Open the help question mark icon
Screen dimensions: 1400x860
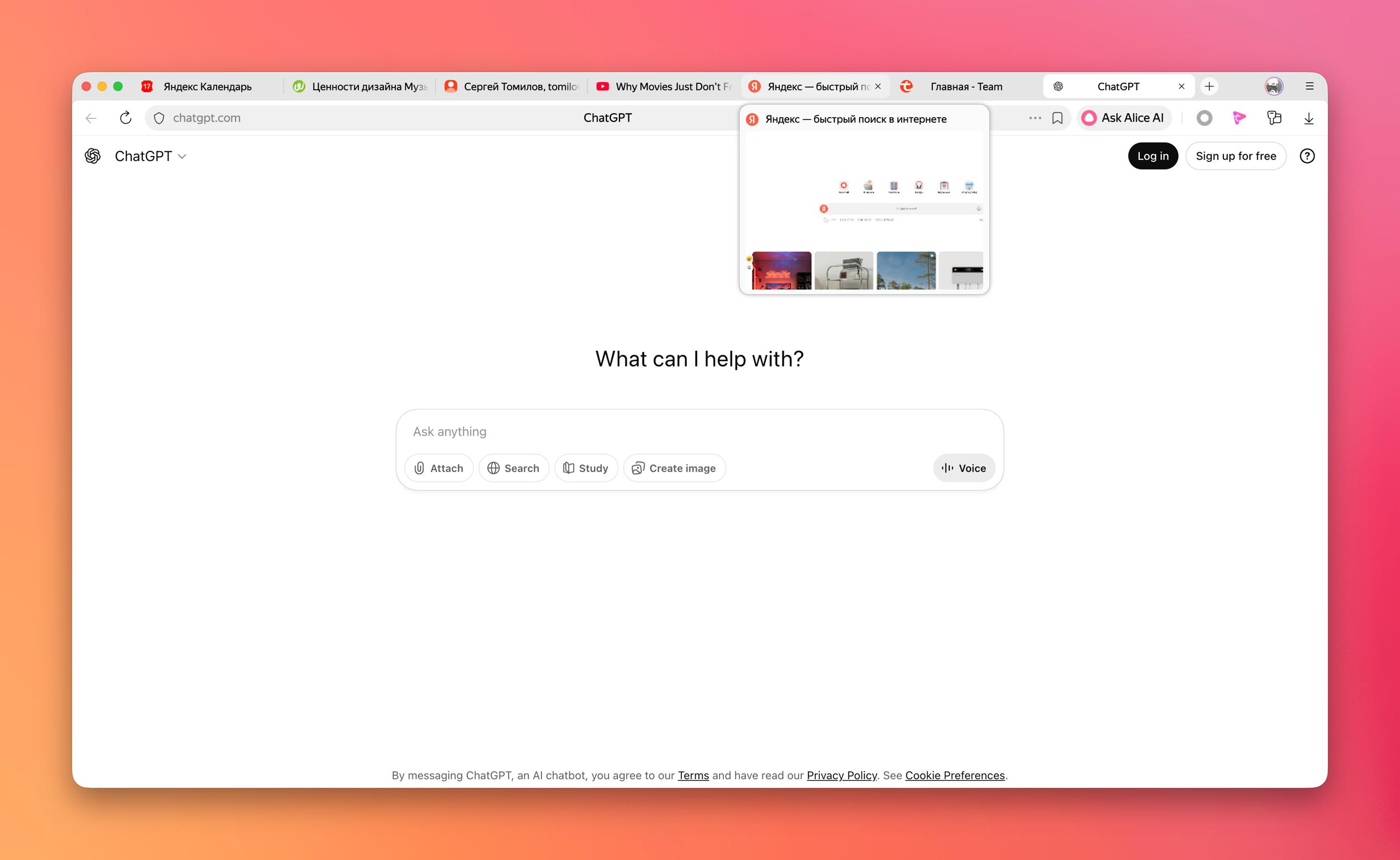1307,156
